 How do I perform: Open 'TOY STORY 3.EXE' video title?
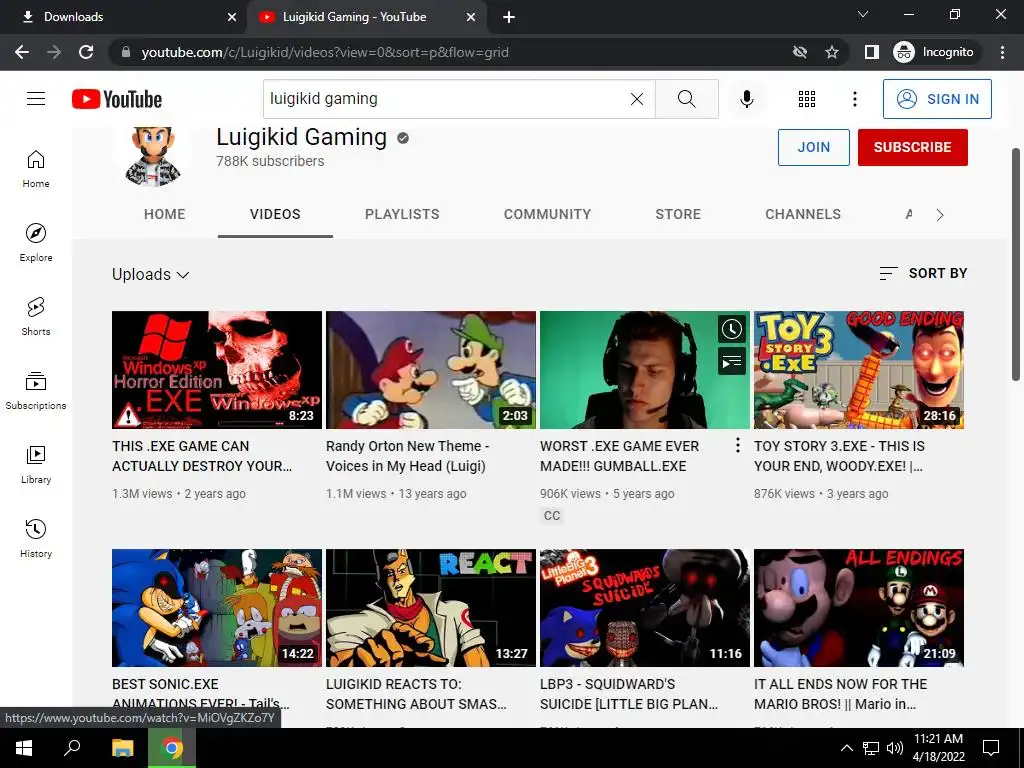coord(839,456)
